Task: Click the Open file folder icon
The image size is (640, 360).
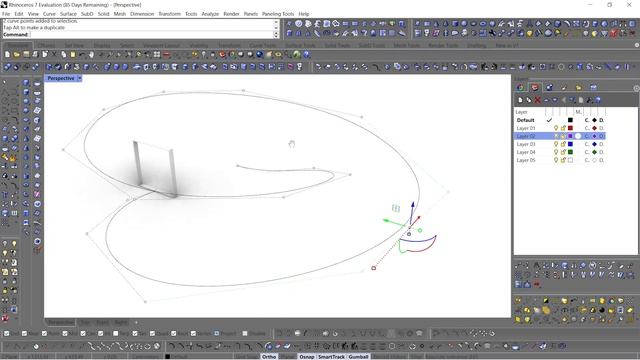Action: (x=16, y=54)
